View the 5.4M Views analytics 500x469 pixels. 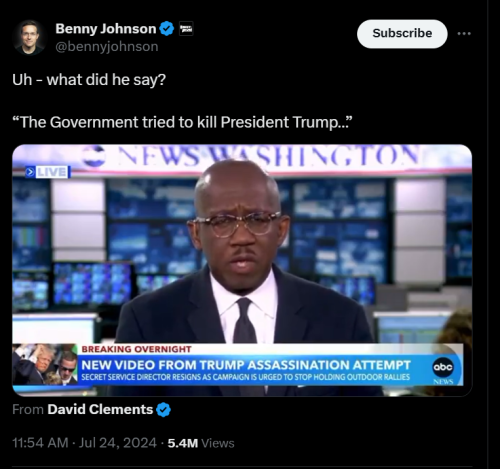201,443
